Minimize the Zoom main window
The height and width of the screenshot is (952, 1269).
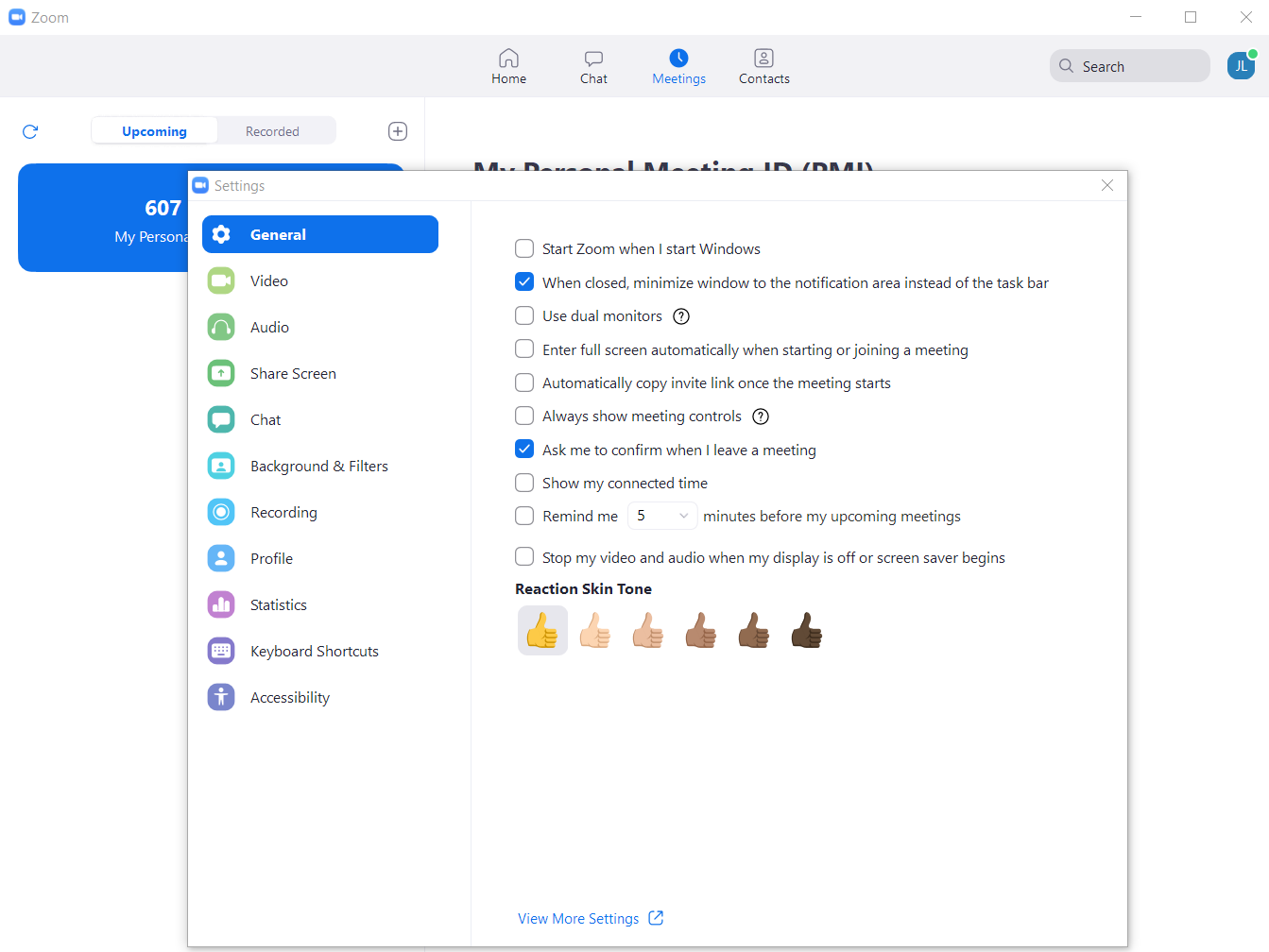1136,17
